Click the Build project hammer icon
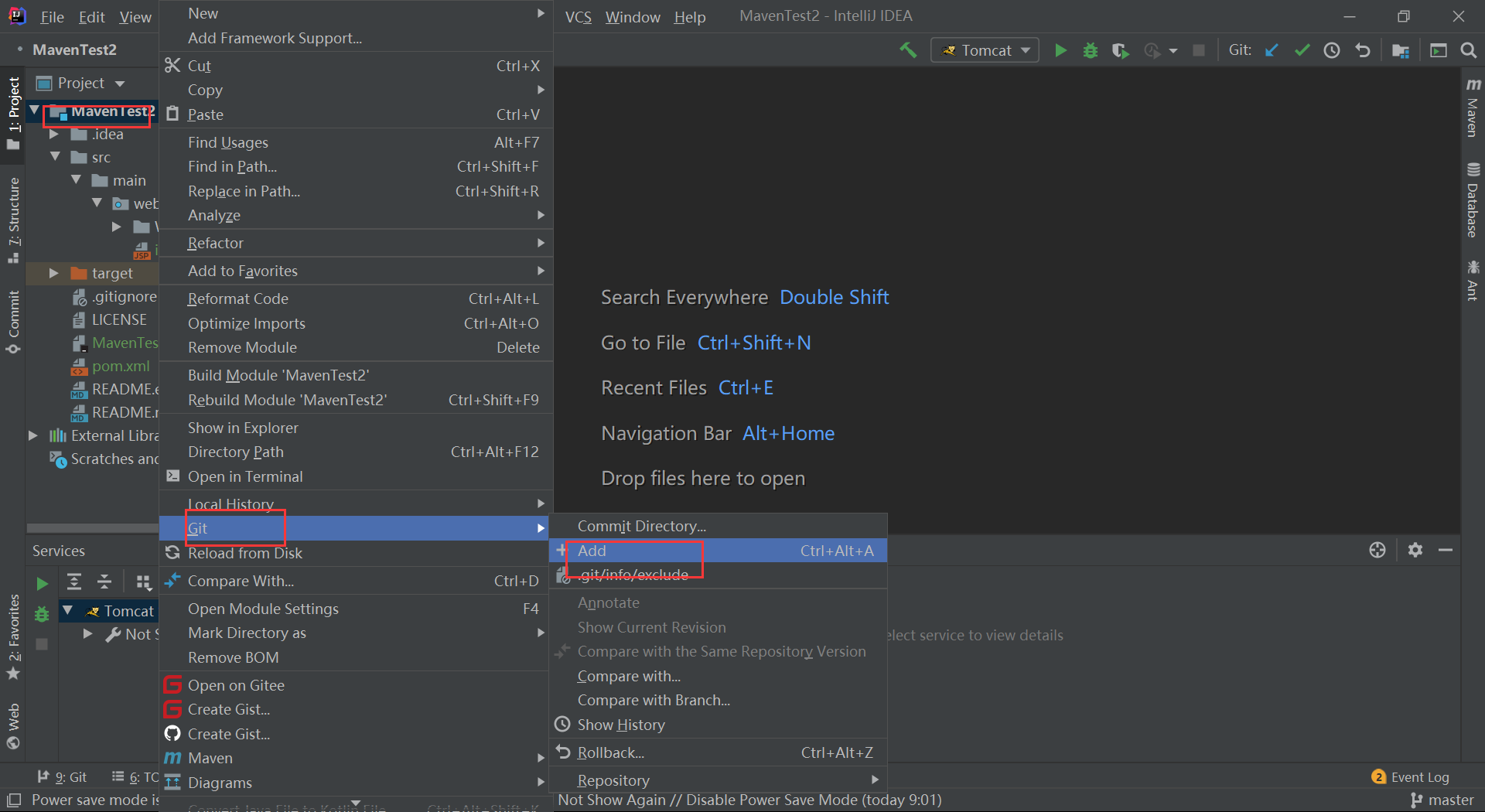 click(908, 50)
